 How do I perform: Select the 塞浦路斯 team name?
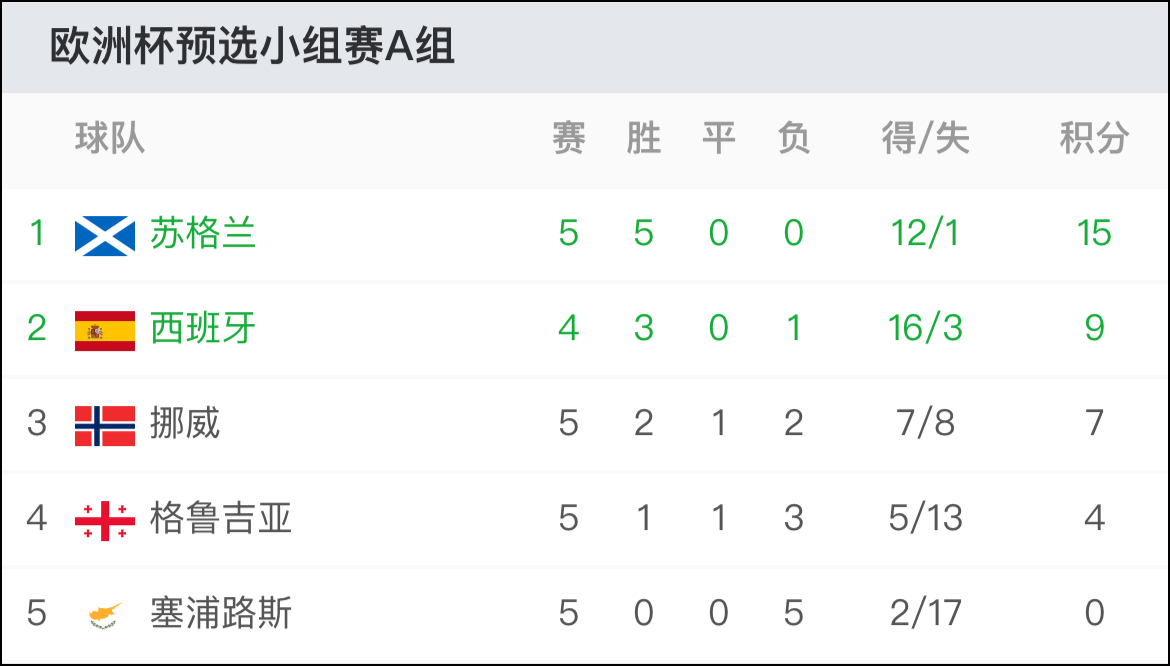(x=221, y=613)
